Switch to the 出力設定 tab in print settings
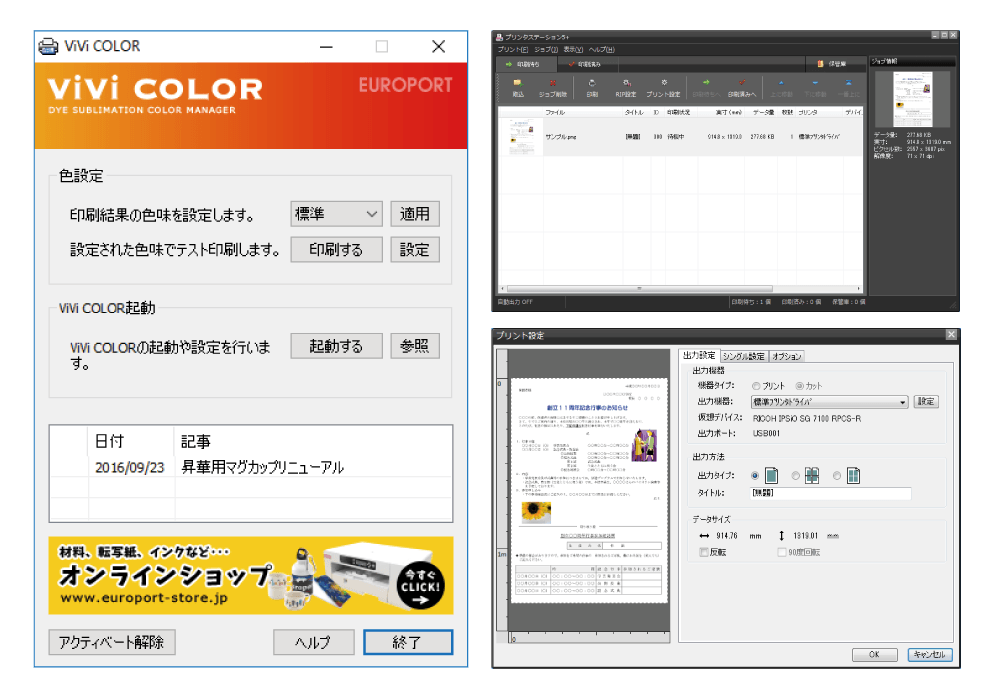The width and height of the screenshot is (1000, 700). 699,356
